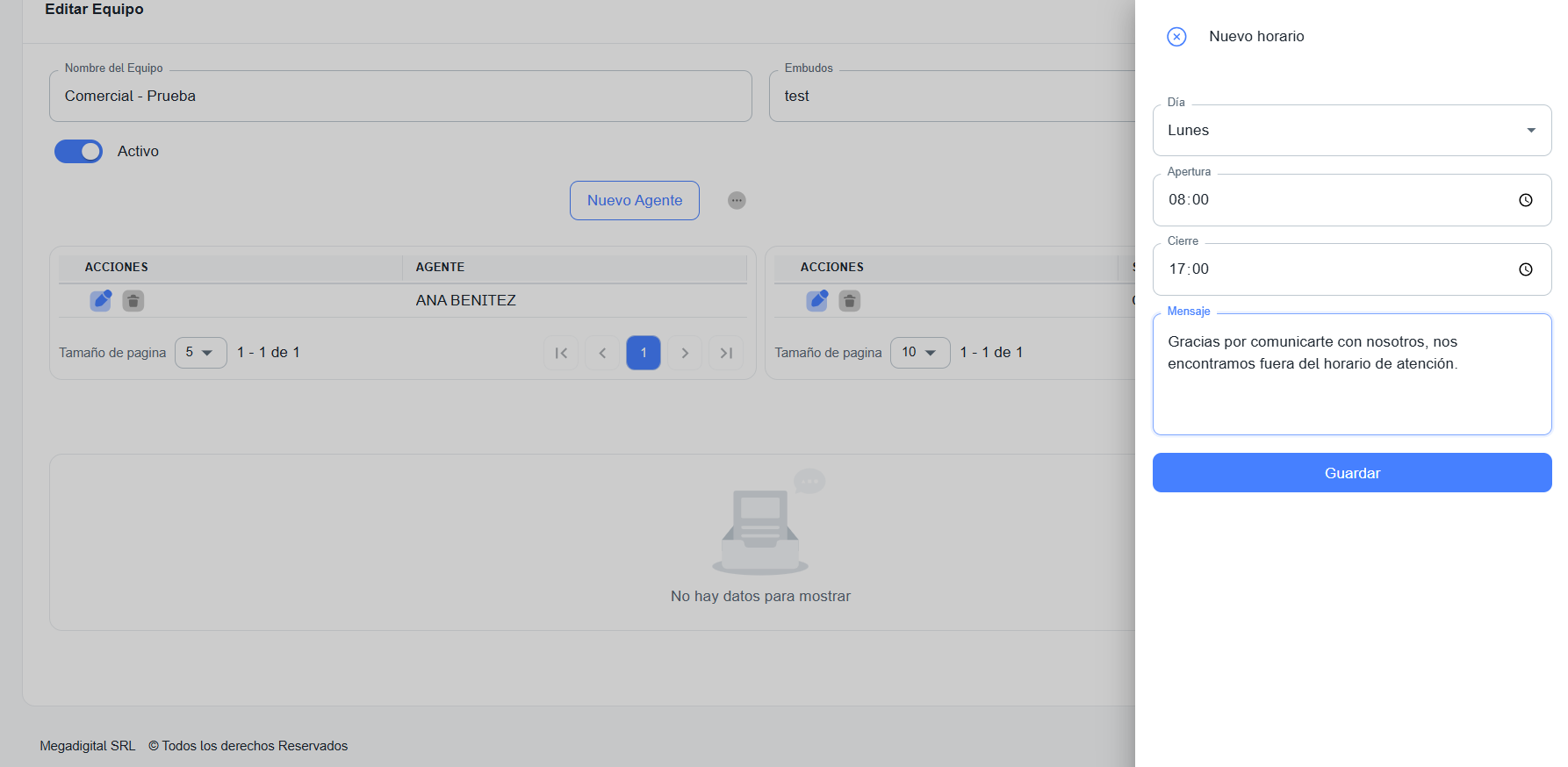Open clock picker for Apertura time
The width and height of the screenshot is (1568, 767).
pyautogui.click(x=1525, y=200)
